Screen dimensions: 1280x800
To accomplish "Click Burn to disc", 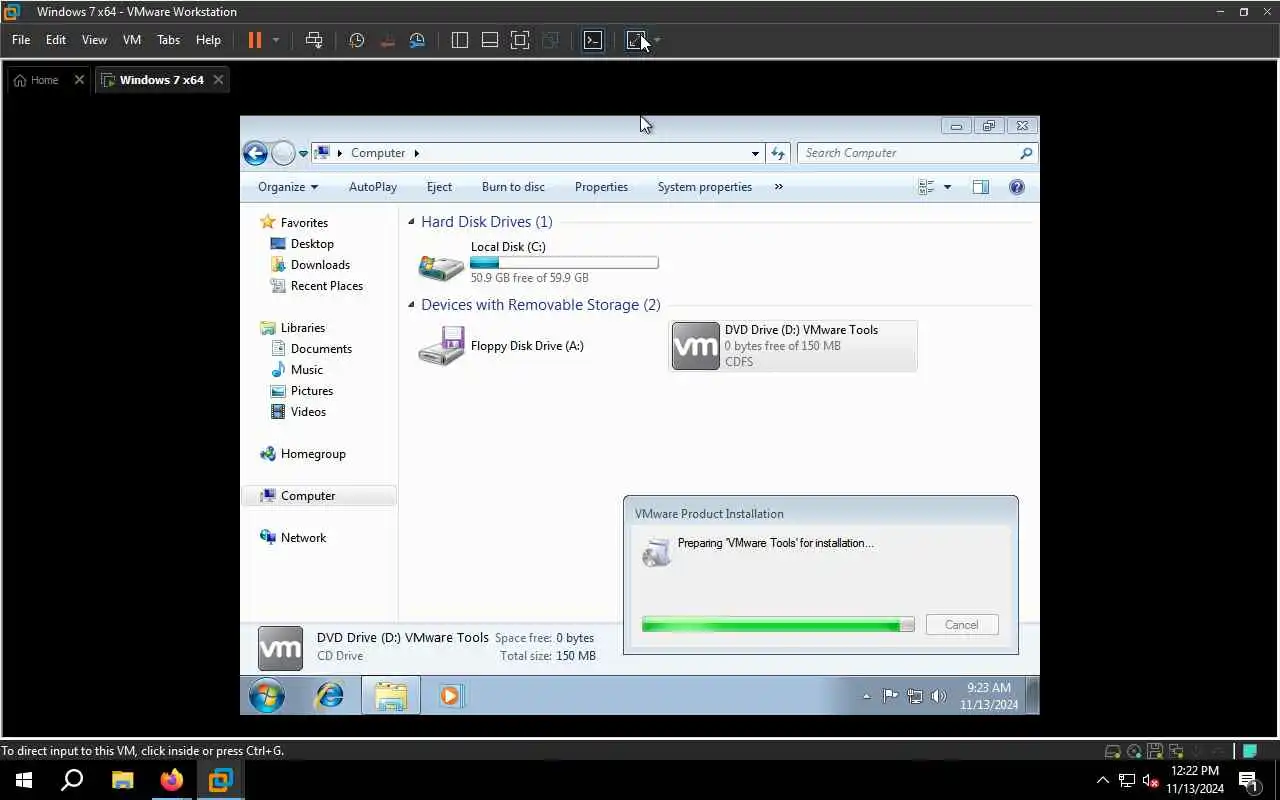I will [x=513, y=187].
